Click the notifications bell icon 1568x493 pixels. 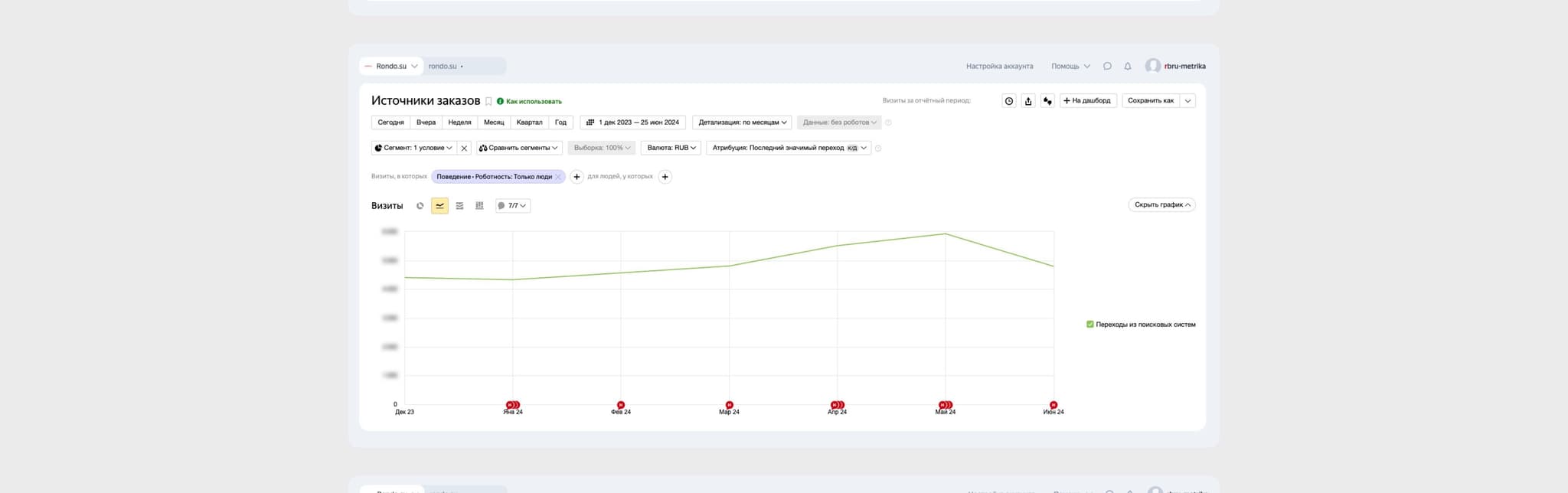1127,67
